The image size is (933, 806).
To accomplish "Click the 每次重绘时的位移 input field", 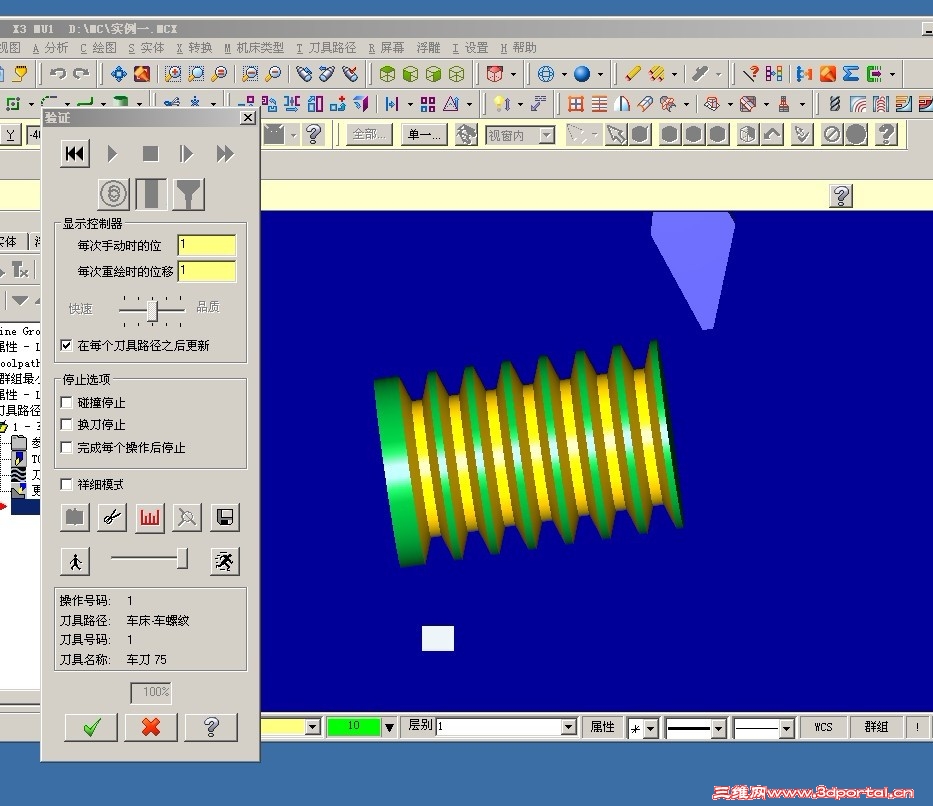I will [x=206, y=271].
